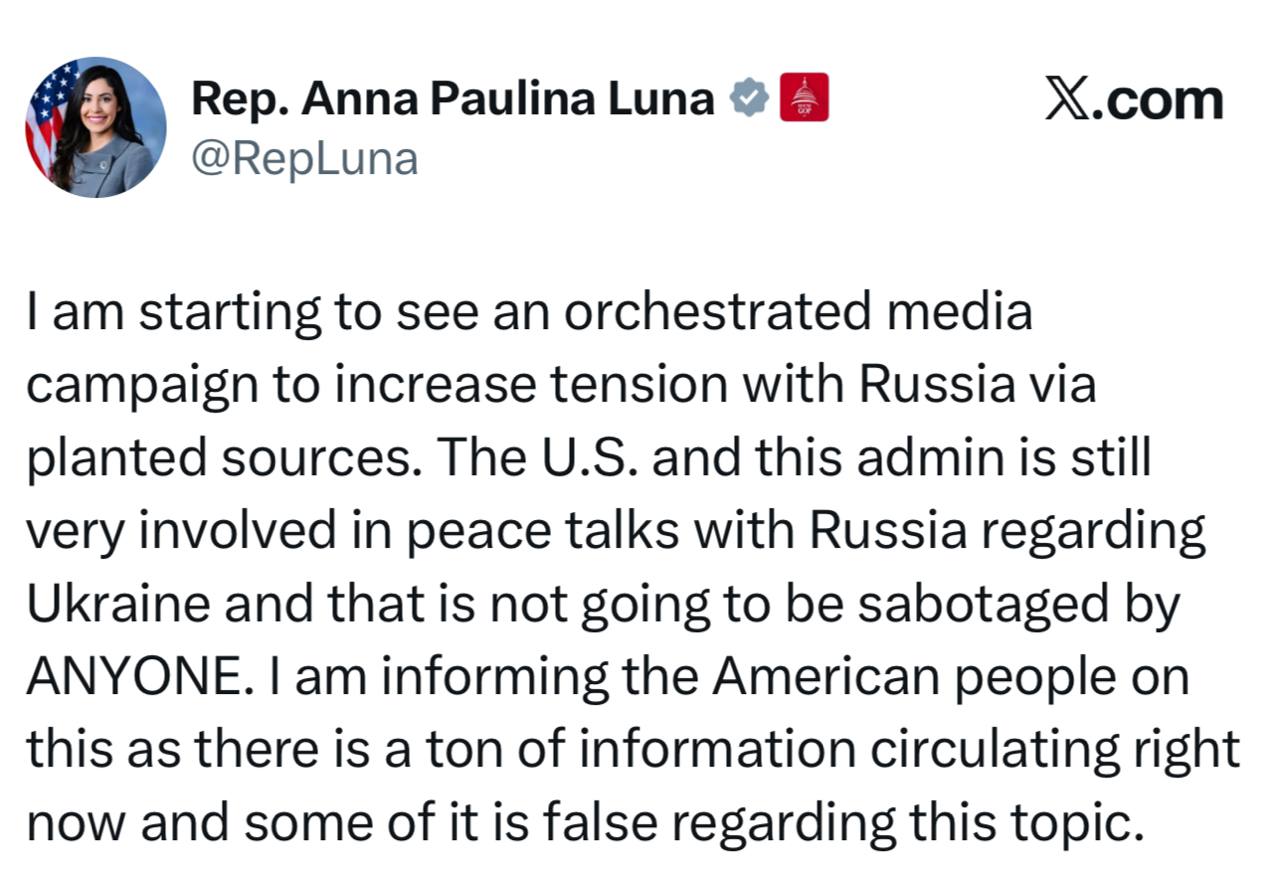The image size is (1280, 876).
Task: Click the word "sabotaged" in the tweet
Action: point(984,605)
